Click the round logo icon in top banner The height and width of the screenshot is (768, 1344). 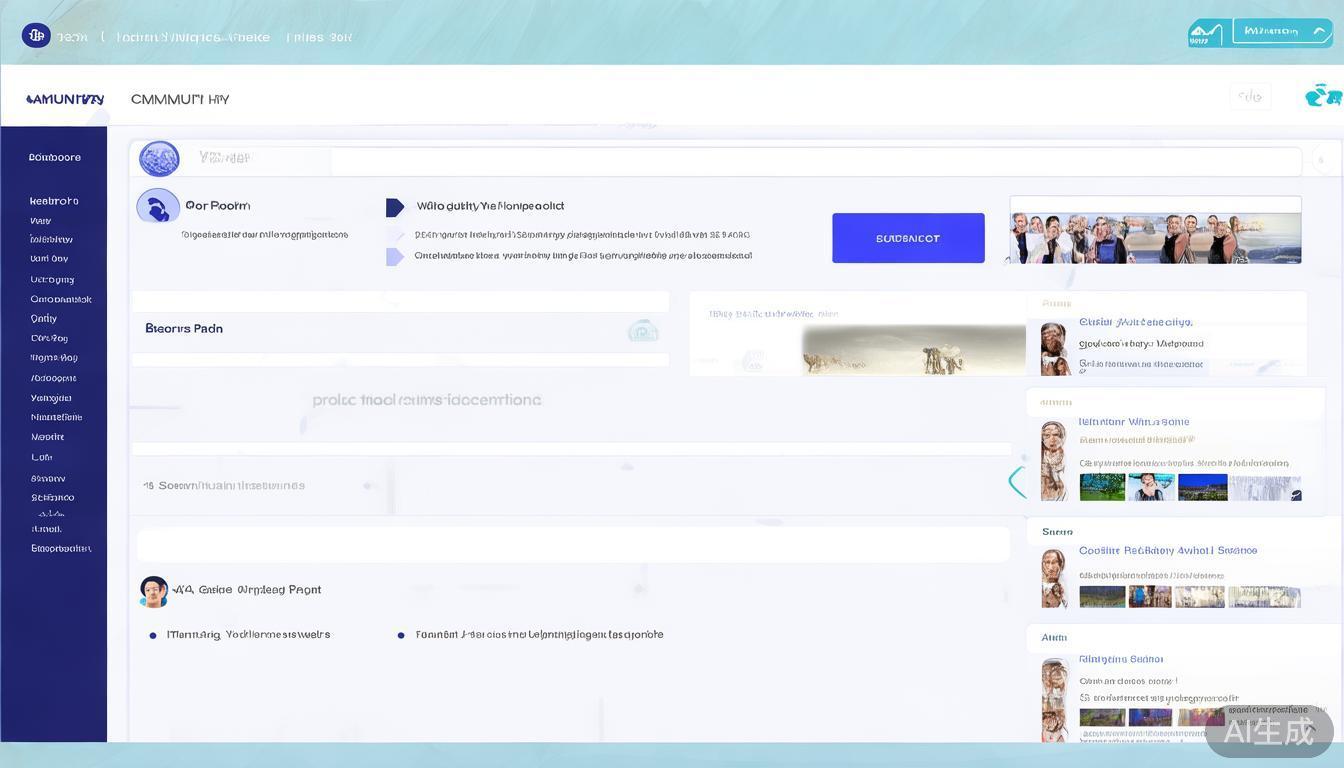click(x=36, y=36)
